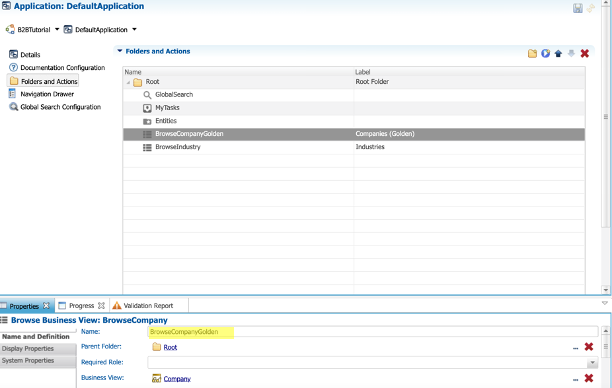Remove Parent Folder with red X

[x=589, y=347]
